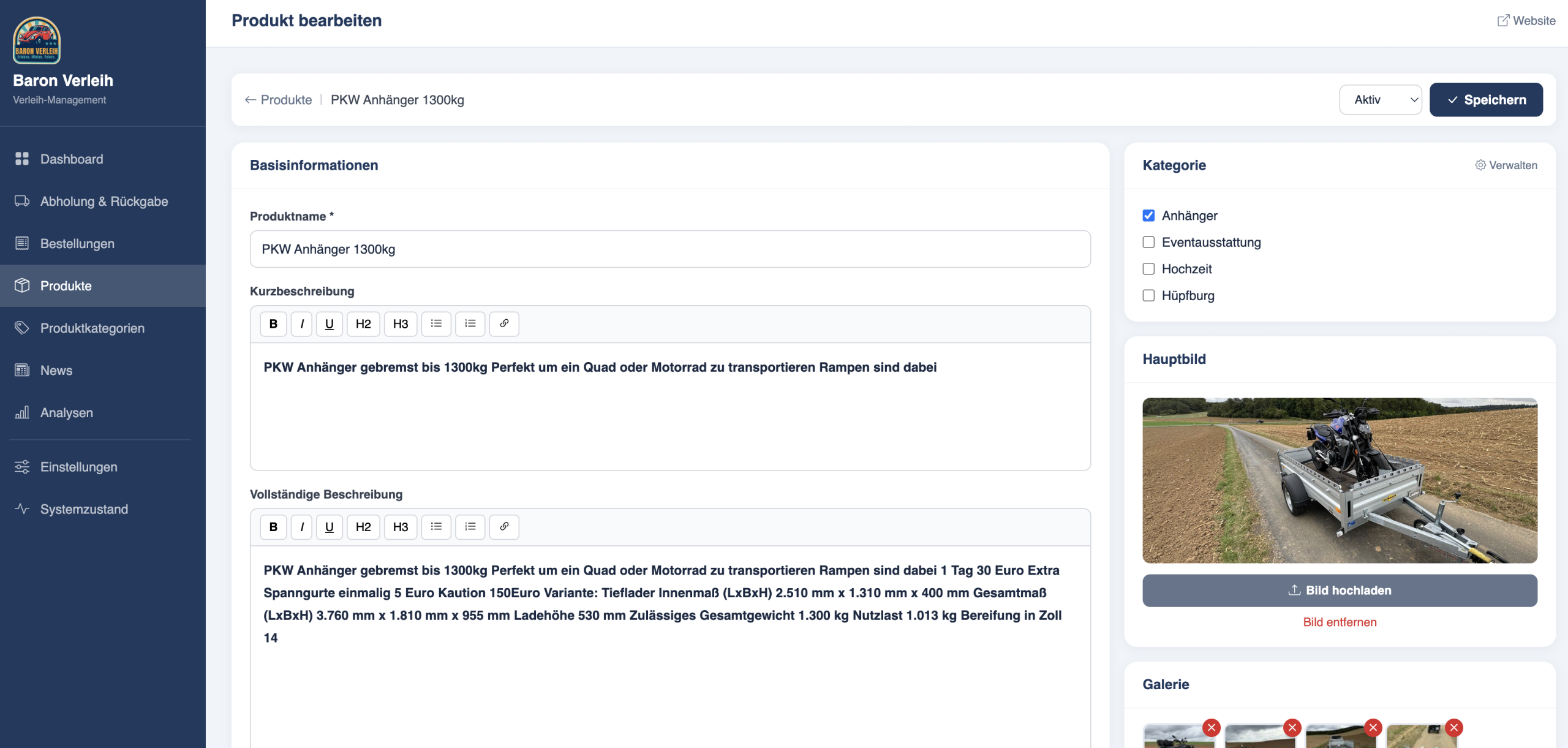This screenshot has width=1568, height=748.
Task: Insert link in Kurzbeschreibung editor
Action: (x=503, y=323)
